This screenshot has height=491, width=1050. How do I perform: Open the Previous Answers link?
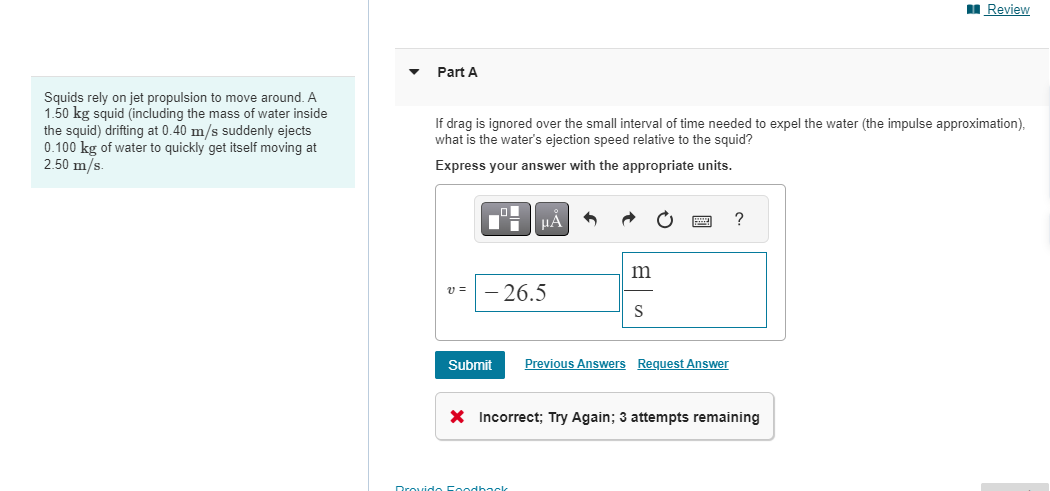point(575,364)
